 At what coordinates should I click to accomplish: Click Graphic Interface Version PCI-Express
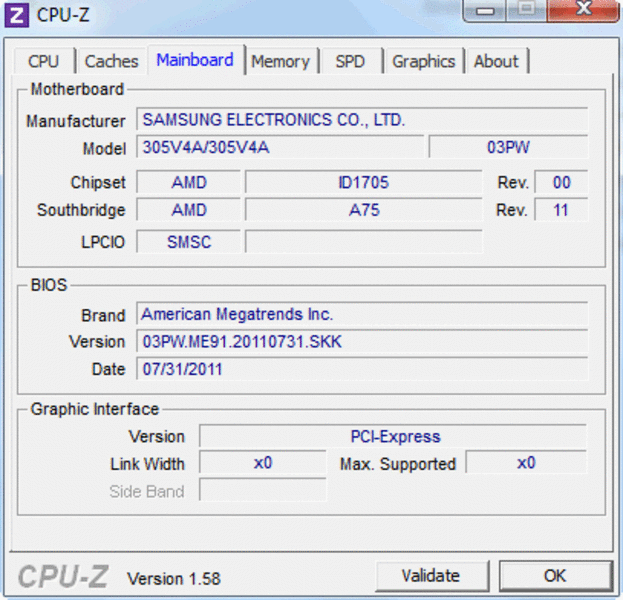pos(393,436)
